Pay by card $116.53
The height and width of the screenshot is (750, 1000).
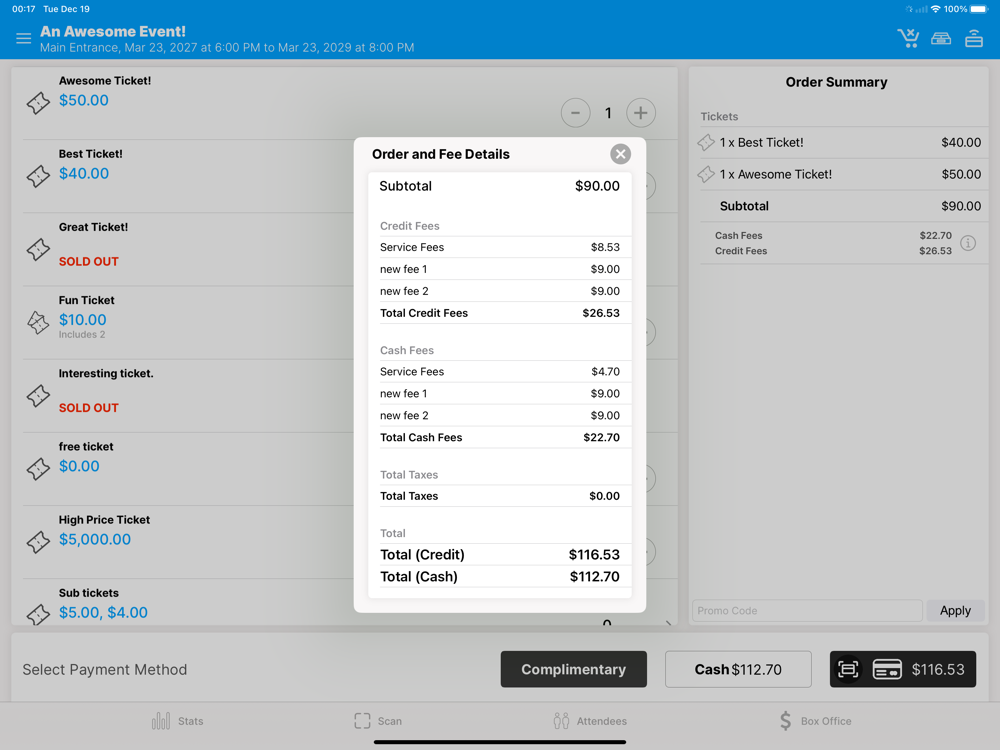(902, 669)
